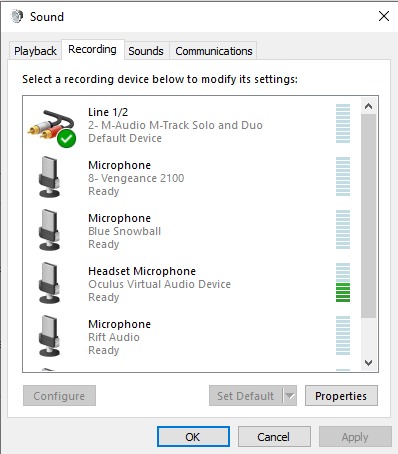Select the "Blue Snowball" text
The image size is (398, 454).
[124, 231]
